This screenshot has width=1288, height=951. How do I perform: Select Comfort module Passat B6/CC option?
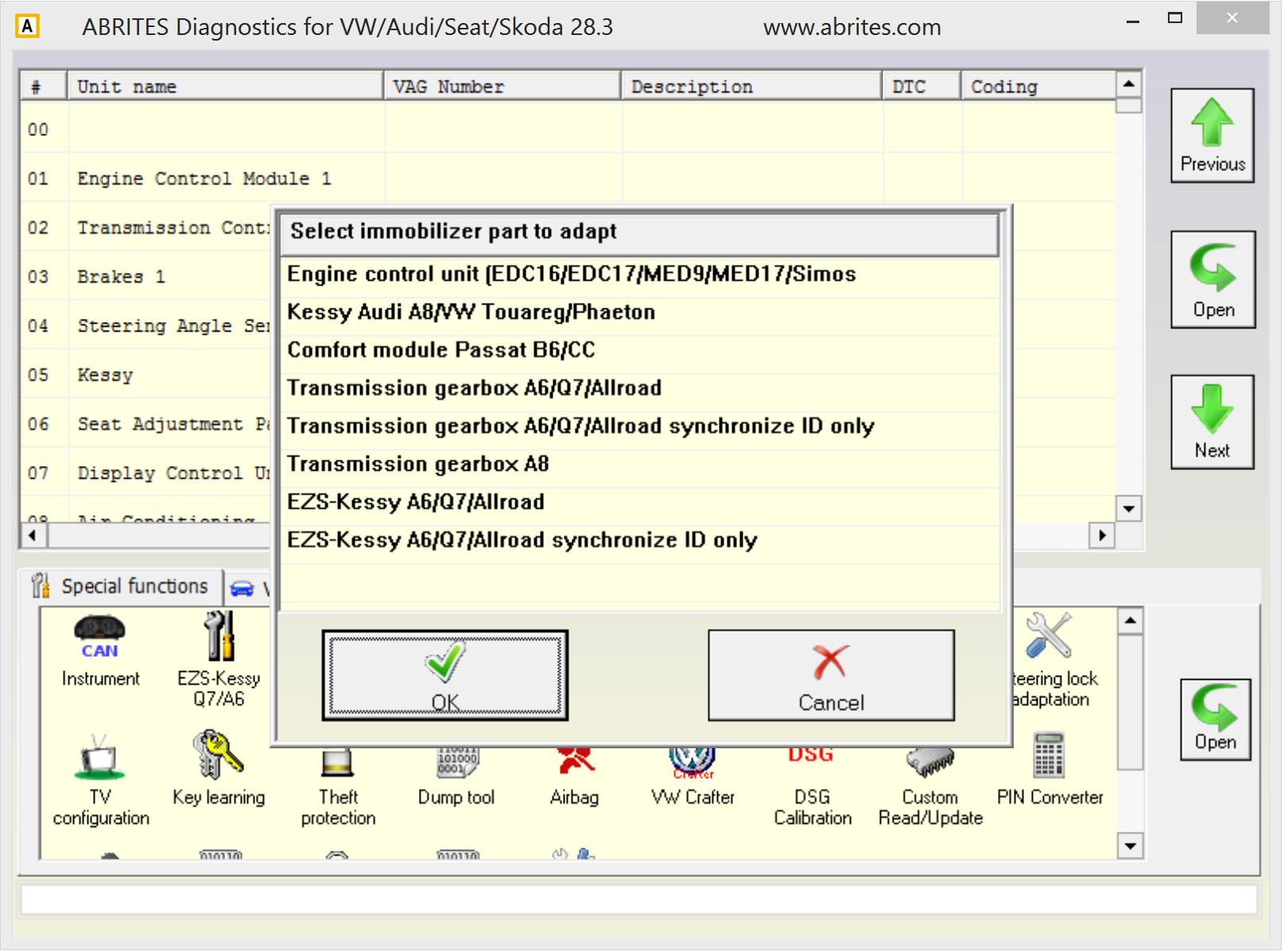pyautogui.click(x=639, y=351)
